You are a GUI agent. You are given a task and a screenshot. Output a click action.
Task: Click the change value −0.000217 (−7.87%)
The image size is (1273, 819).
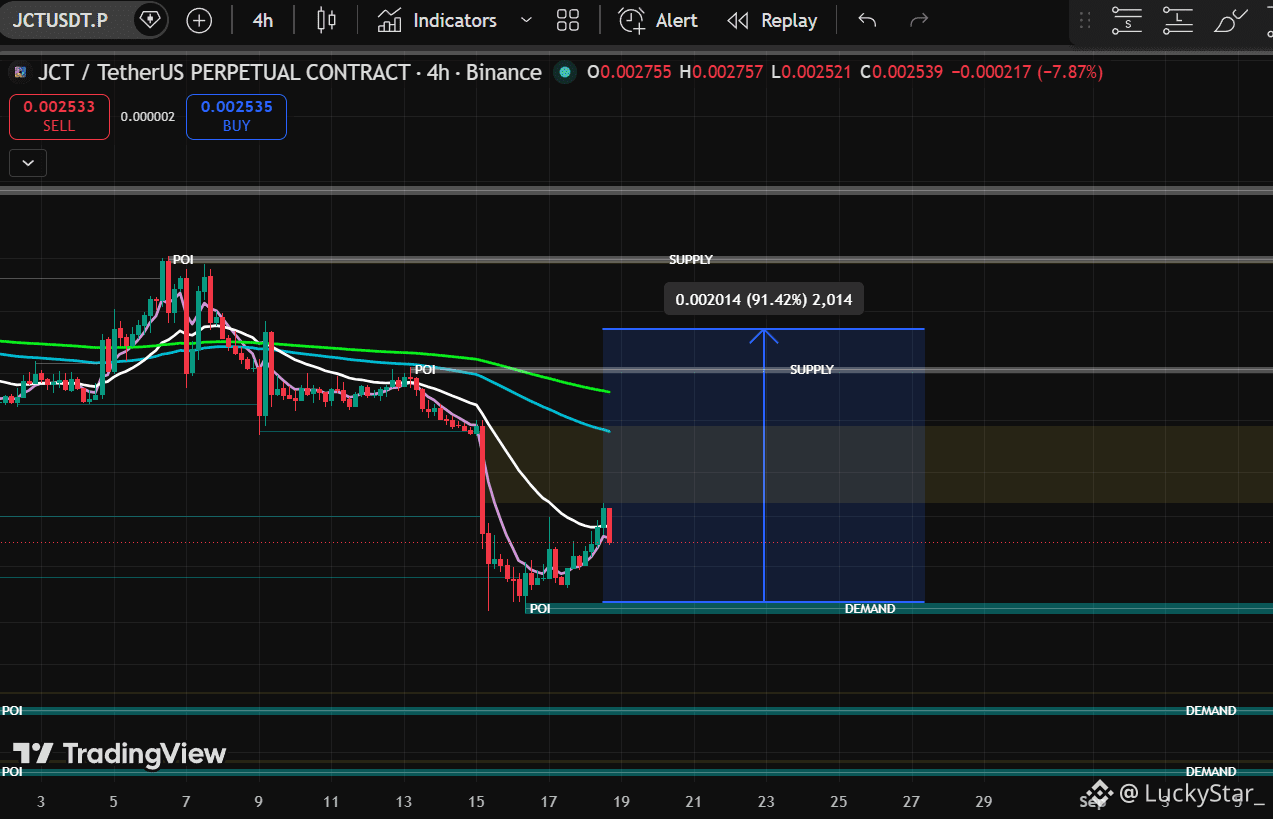[1027, 72]
